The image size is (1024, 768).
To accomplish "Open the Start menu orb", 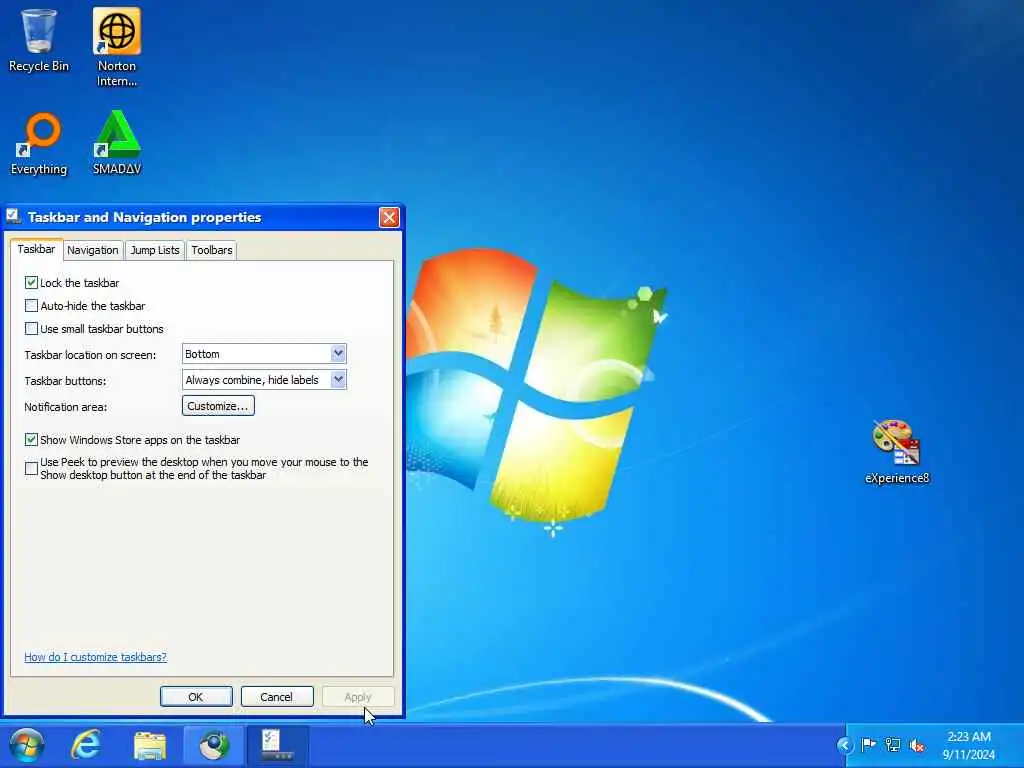I will tap(27, 745).
